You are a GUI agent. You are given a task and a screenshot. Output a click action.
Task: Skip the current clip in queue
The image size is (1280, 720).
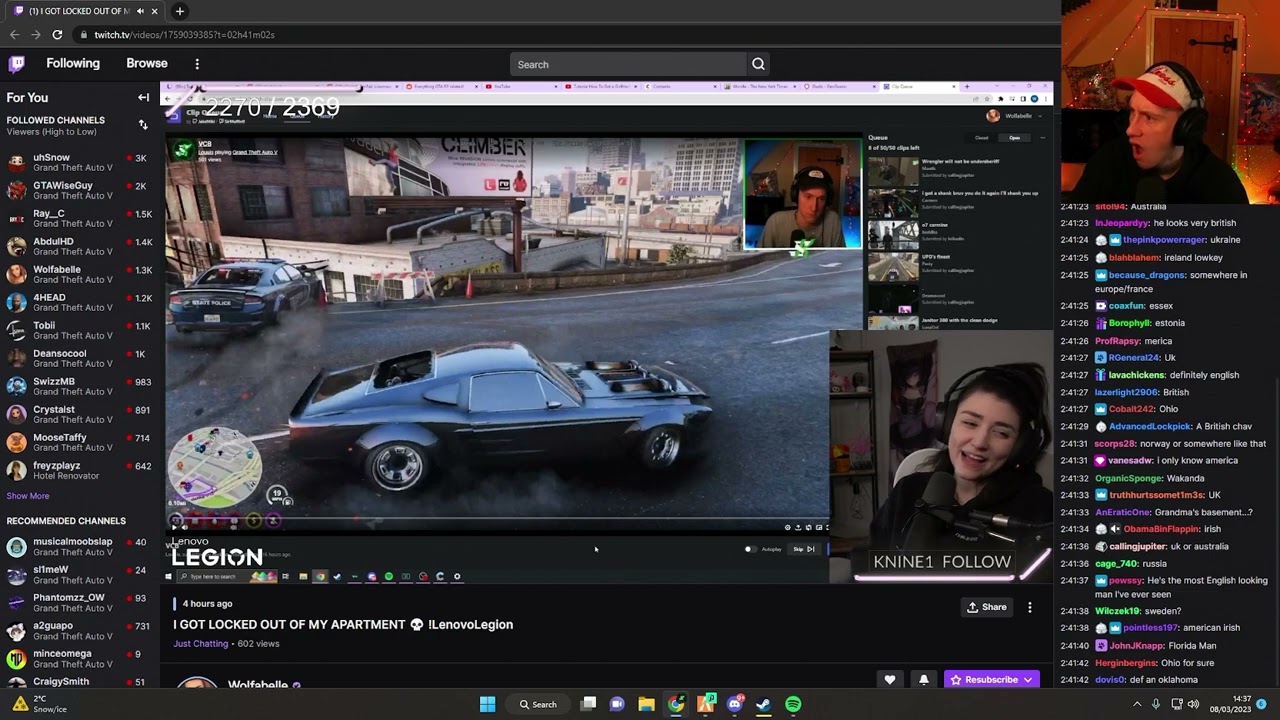click(x=804, y=549)
